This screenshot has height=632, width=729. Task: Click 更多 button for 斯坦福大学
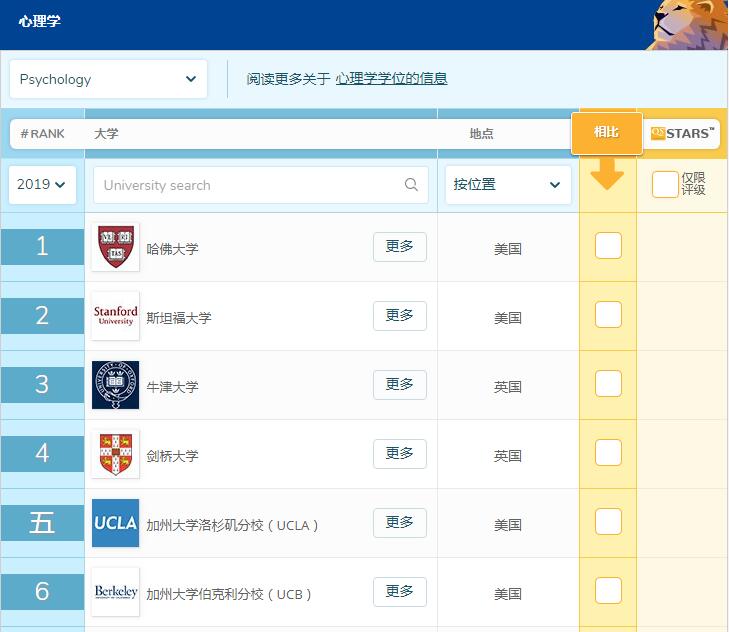click(x=399, y=316)
